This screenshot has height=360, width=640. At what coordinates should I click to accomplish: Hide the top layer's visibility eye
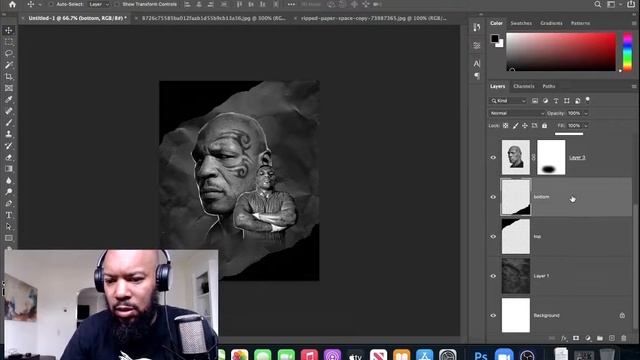(493, 237)
